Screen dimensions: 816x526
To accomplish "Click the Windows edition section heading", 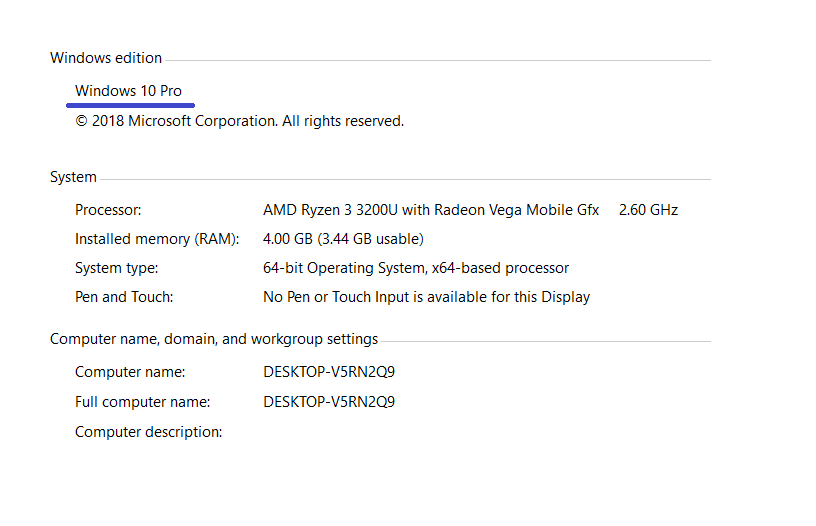I will tap(106, 58).
